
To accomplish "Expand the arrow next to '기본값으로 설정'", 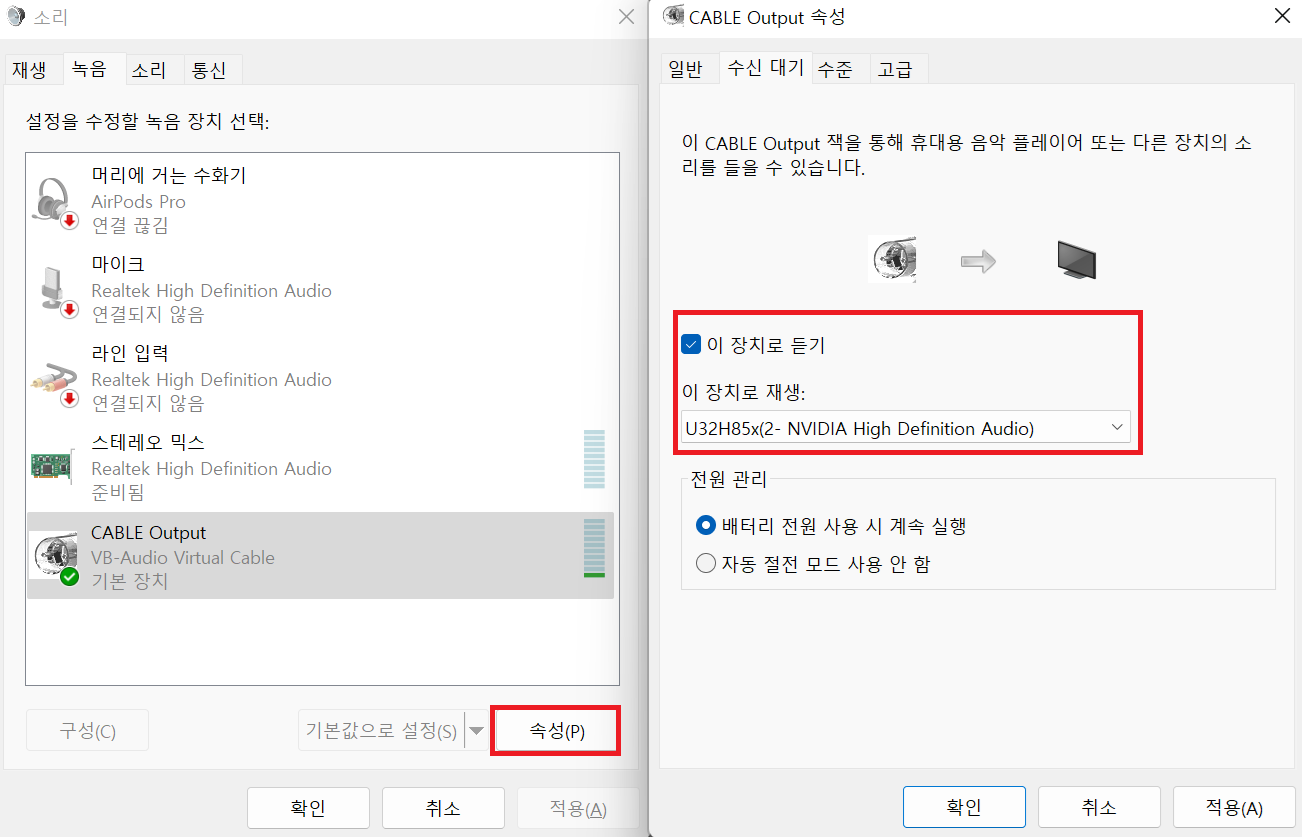I will [477, 731].
